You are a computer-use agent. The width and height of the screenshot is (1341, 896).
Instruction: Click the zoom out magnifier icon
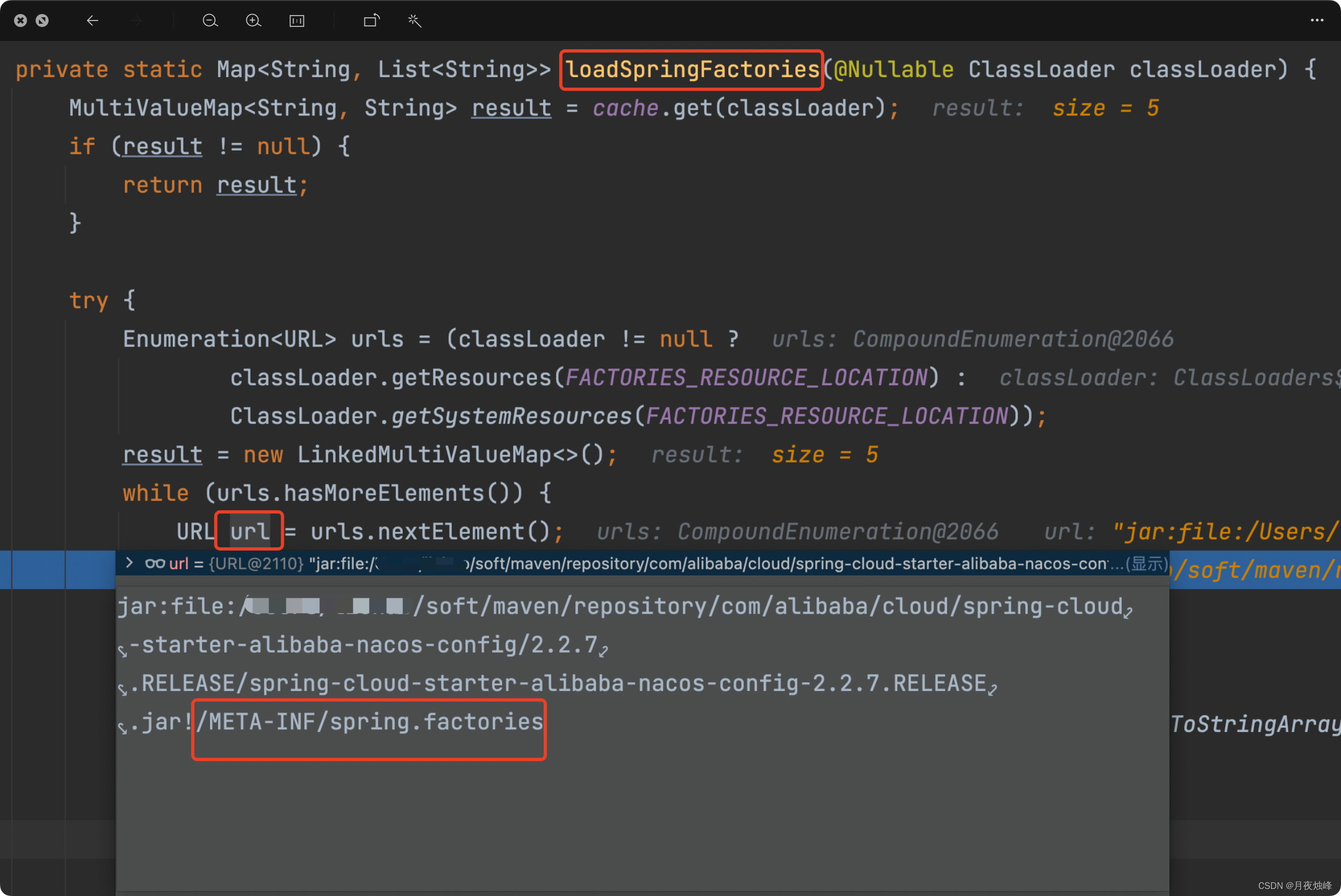click(209, 21)
